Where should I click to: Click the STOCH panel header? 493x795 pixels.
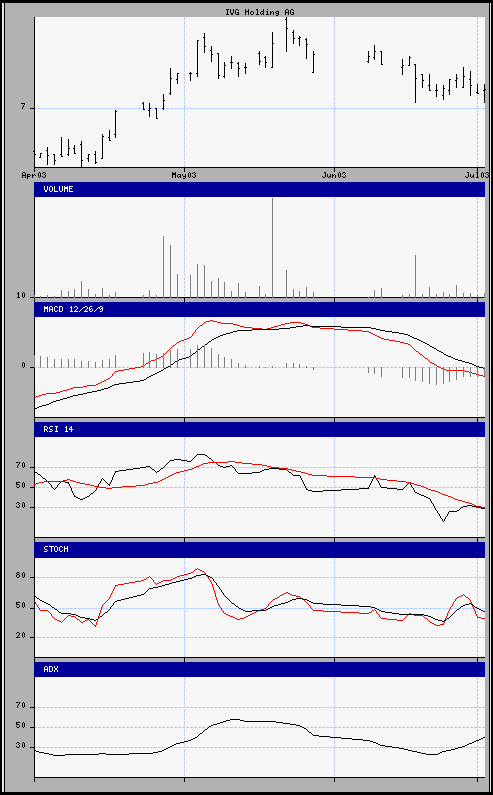click(x=260, y=550)
